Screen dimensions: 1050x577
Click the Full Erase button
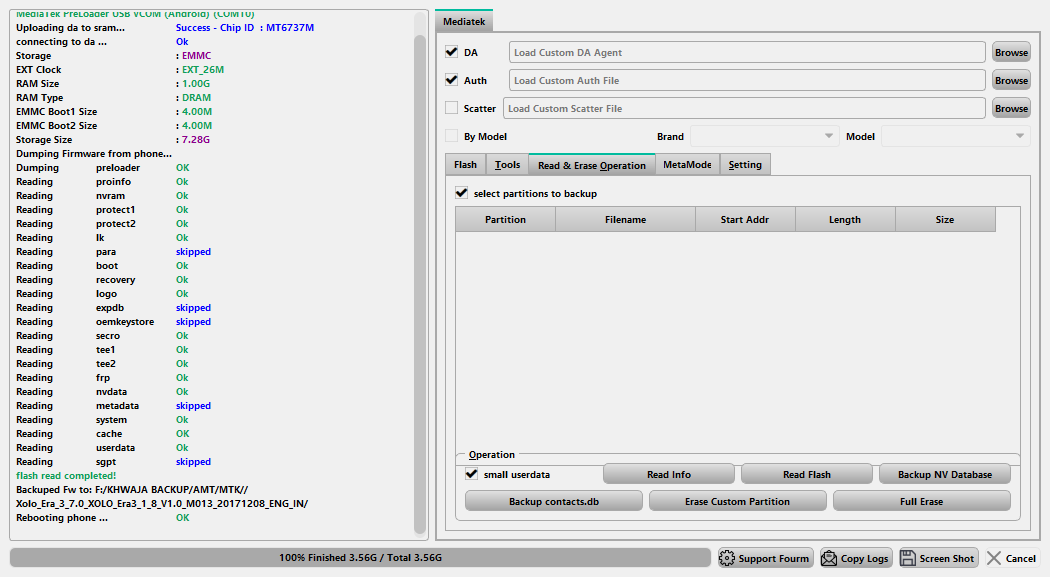click(921, 501)
